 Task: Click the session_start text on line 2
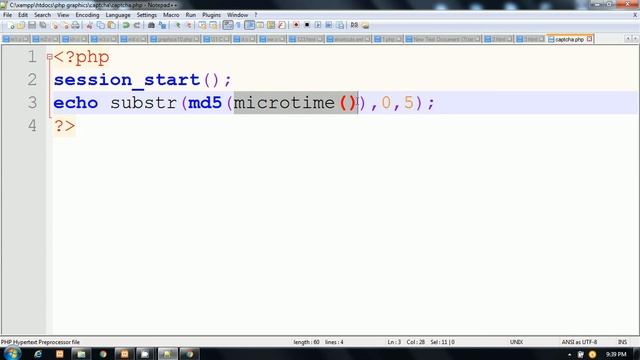127,80
